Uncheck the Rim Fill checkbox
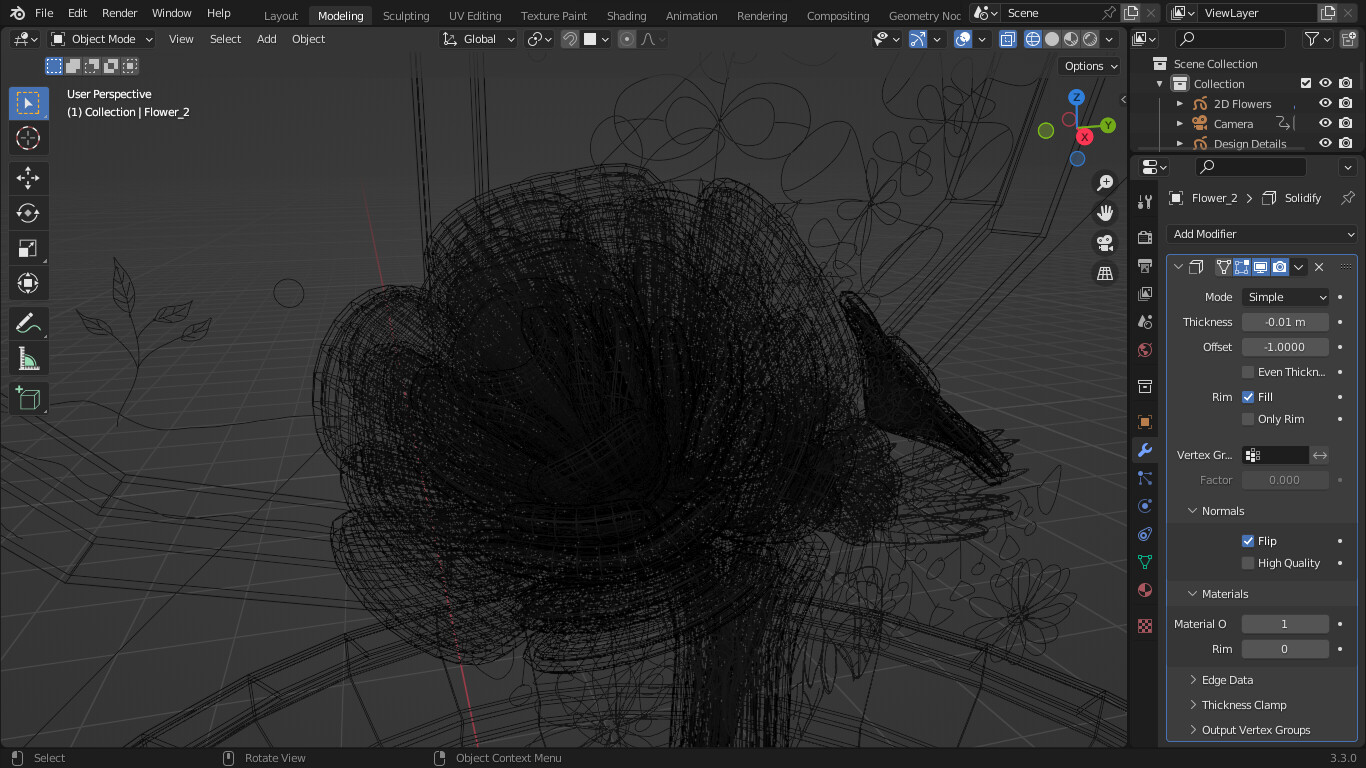 click(x=1248, y=397)
